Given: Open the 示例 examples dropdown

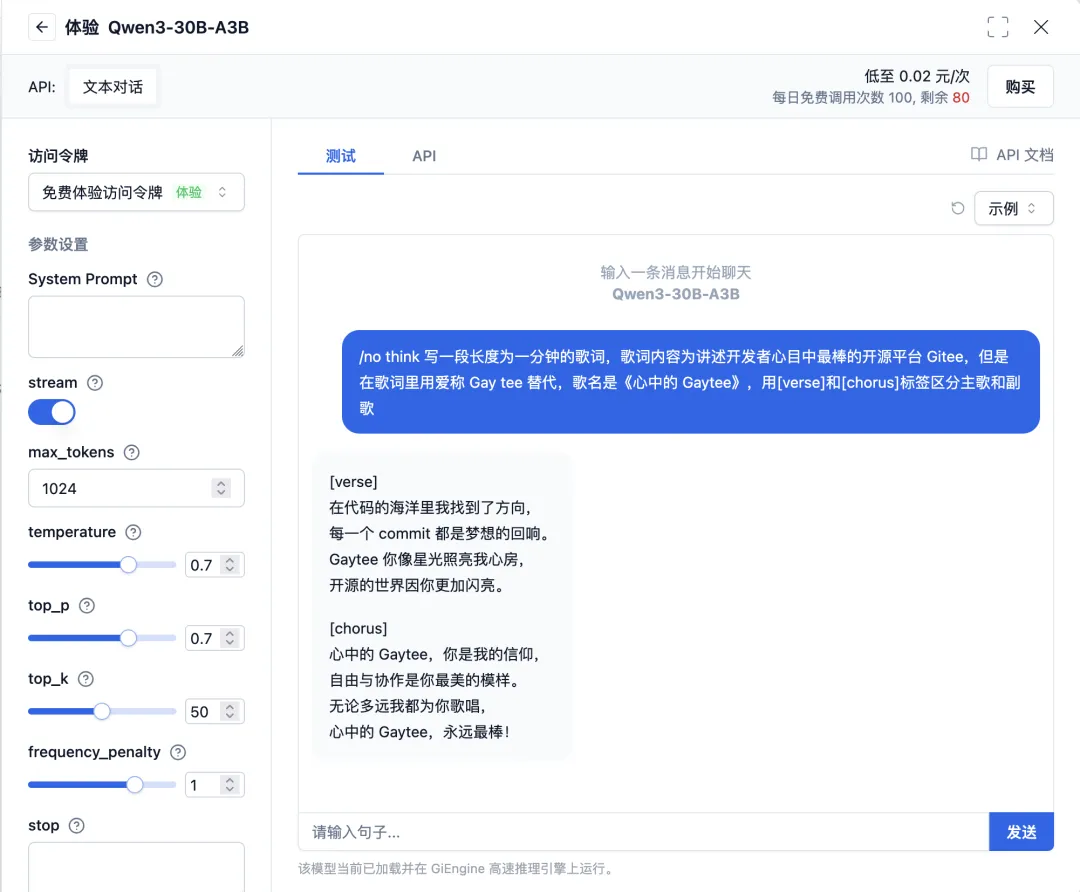Looking at the screenshot, I should point(1013,208).
